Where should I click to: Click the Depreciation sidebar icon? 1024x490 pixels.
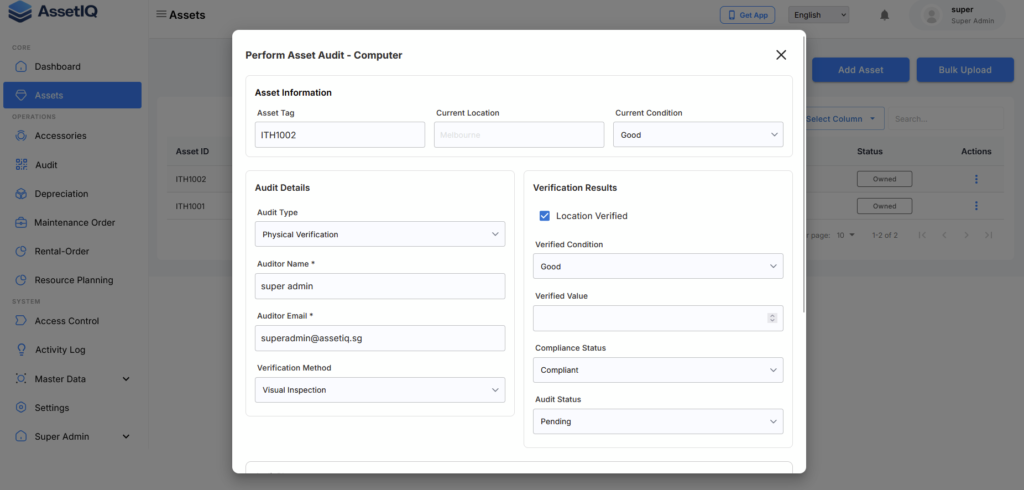point(21,194)
